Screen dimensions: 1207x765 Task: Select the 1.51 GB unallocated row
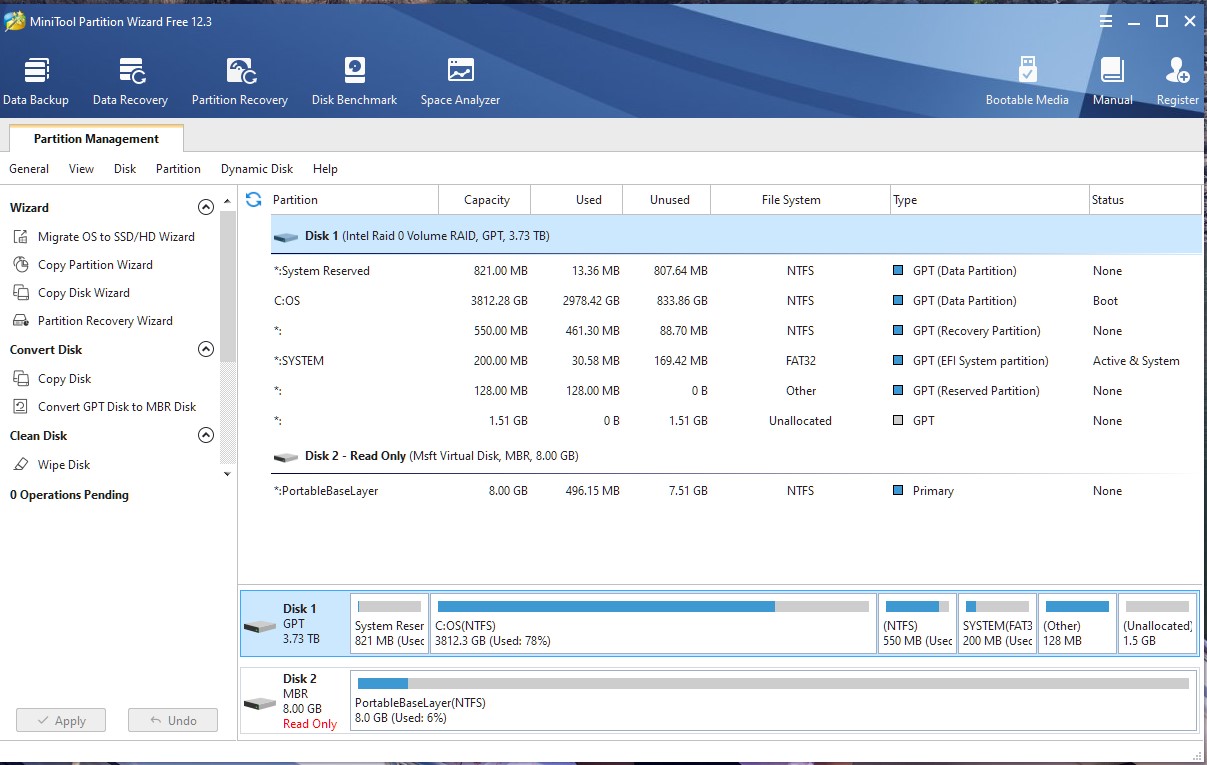(736, 421)
